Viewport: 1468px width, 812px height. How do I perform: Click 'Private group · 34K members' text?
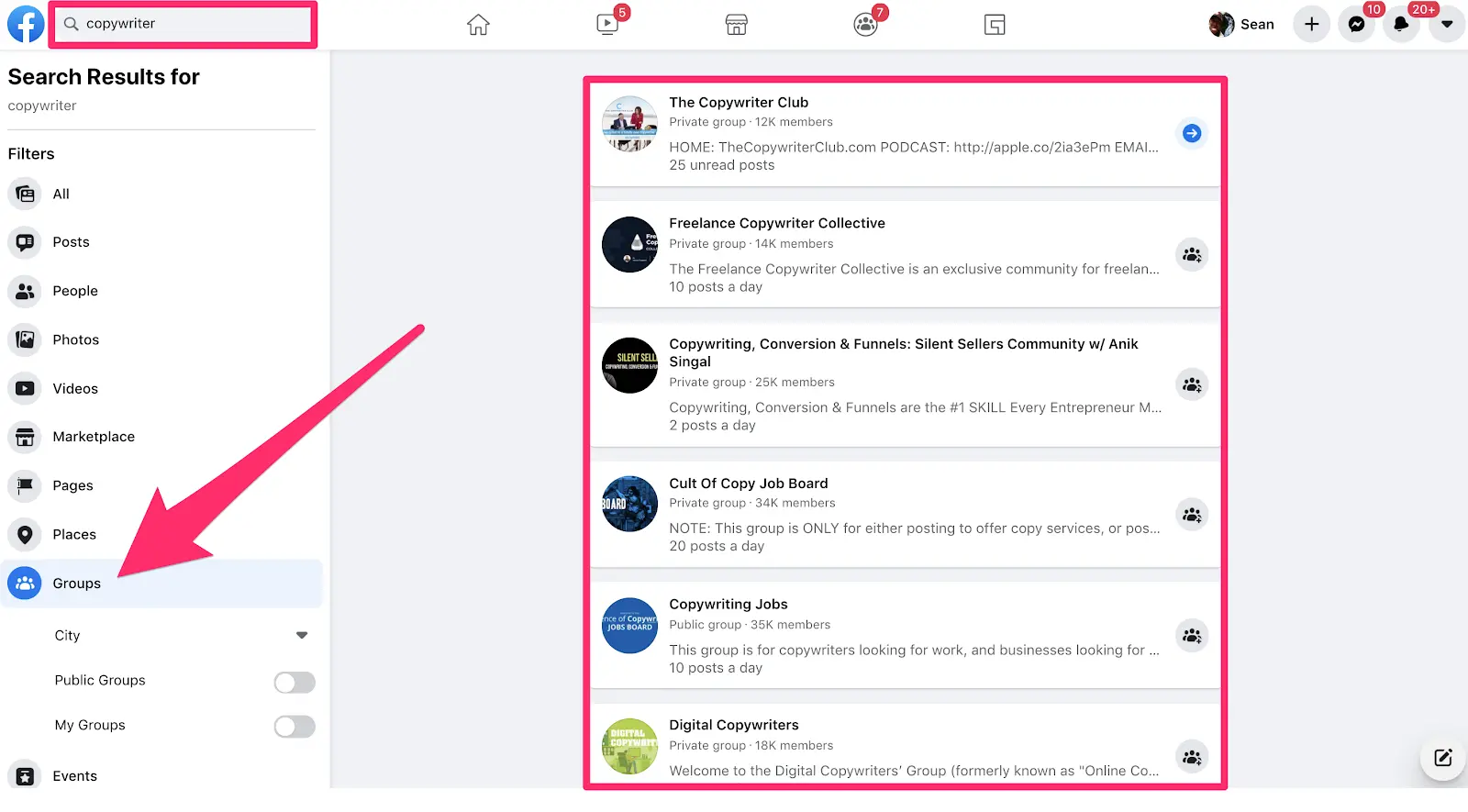point(752,504)
